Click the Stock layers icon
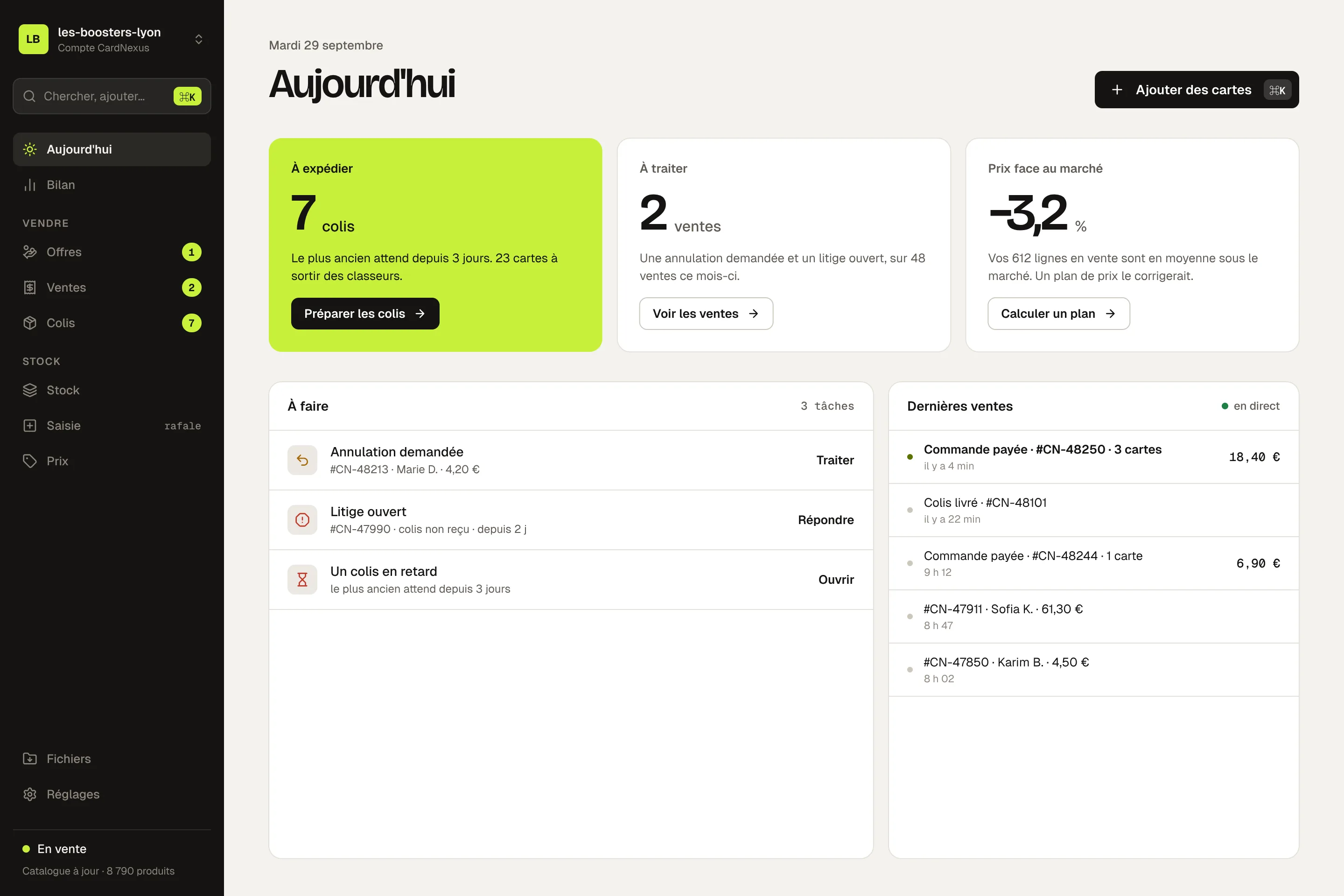The image size is (1344, 896). point(30,390)
